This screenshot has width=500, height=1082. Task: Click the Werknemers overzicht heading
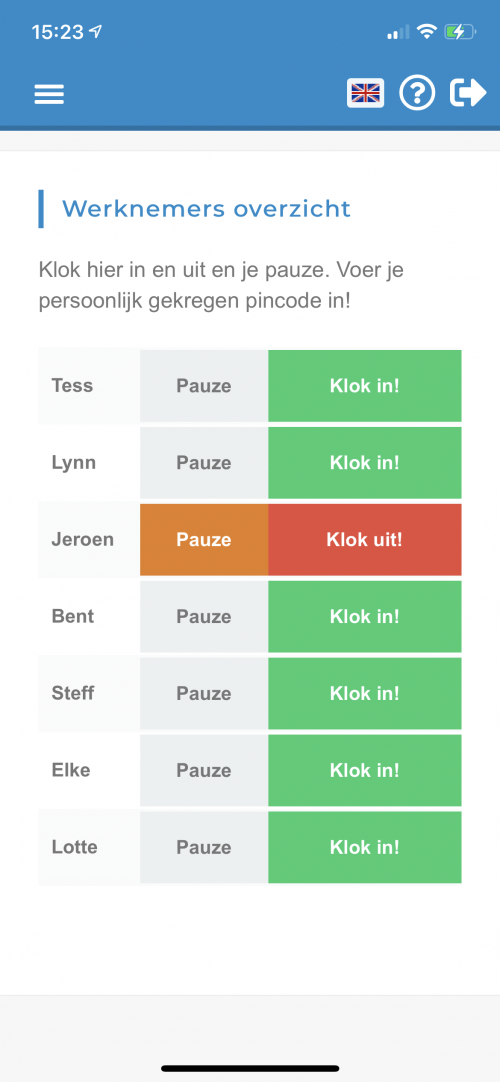click(x=206, y=208)
